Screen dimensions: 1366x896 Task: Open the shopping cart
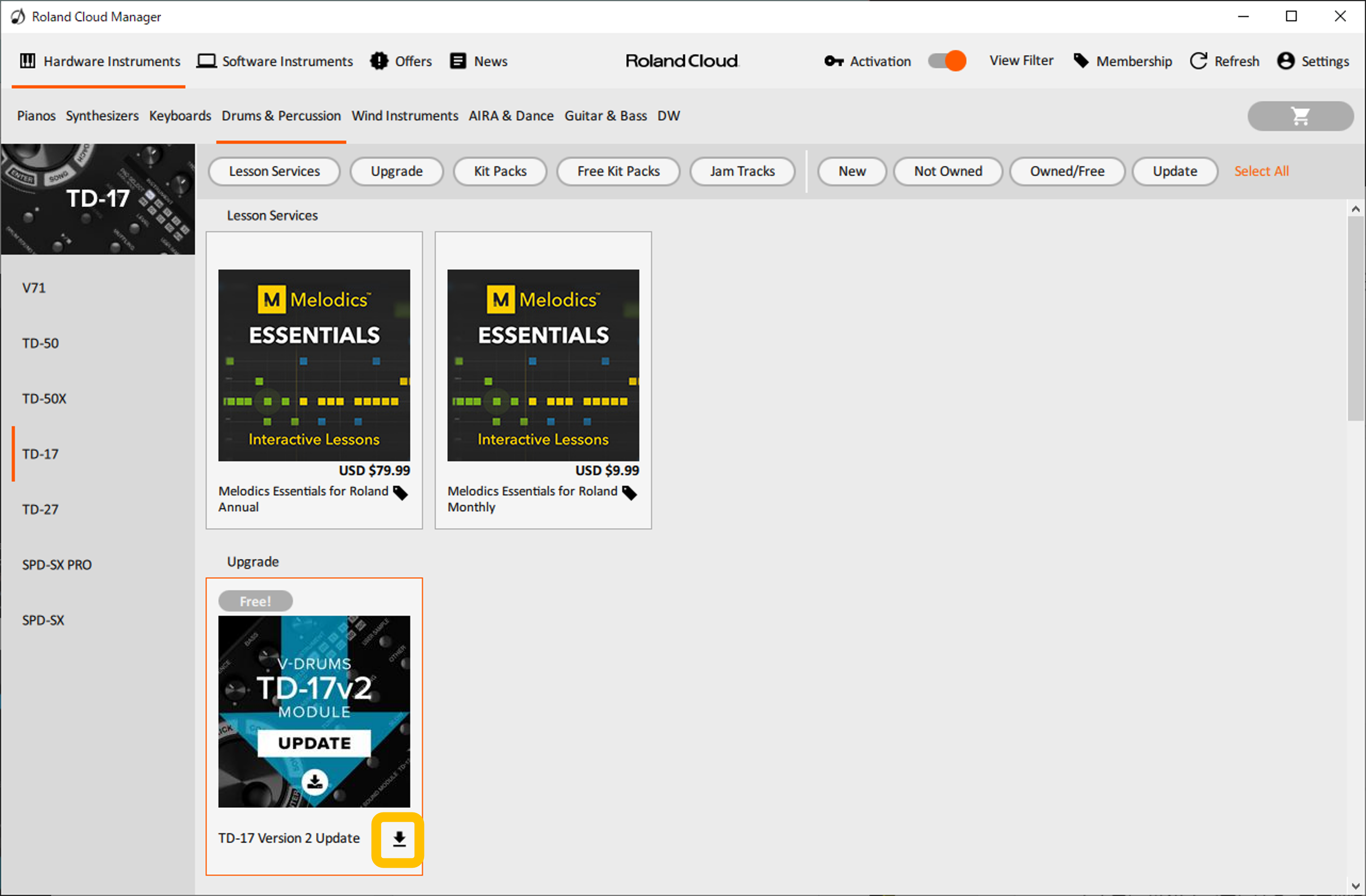coord(1300,116)
